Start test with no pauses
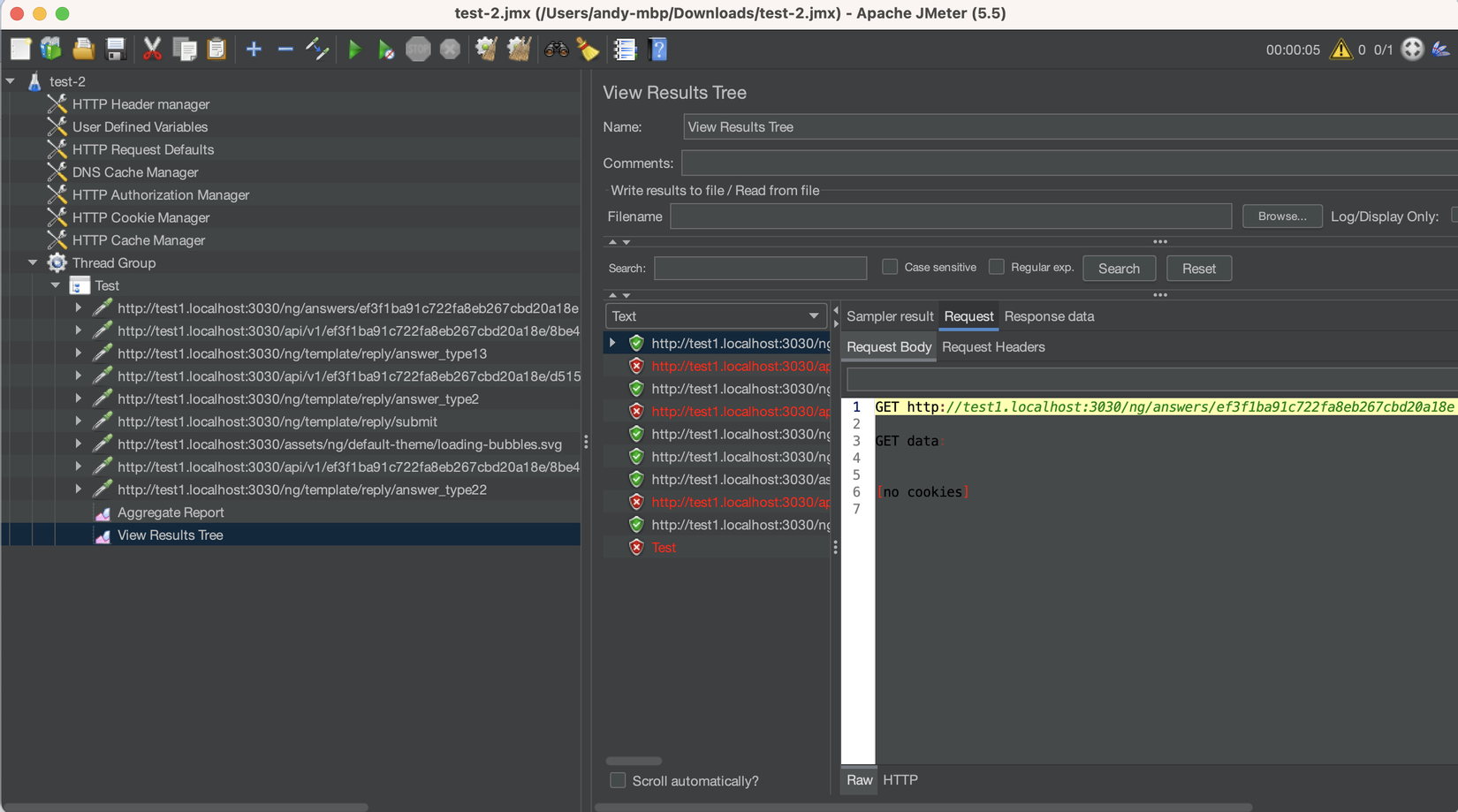This screenshot has height=812, width=1458. tap(386, 49)
